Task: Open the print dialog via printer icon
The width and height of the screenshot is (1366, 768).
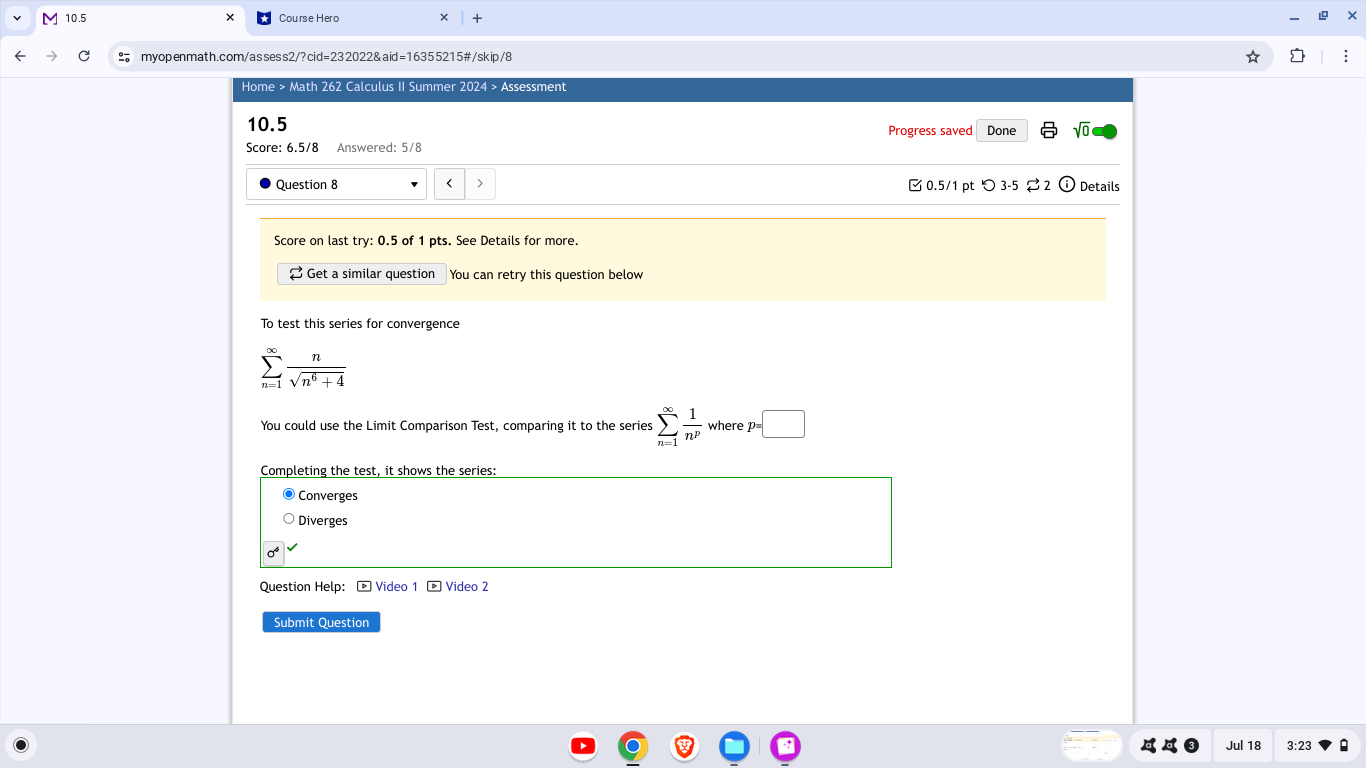Action: (x=1048, y=130)
